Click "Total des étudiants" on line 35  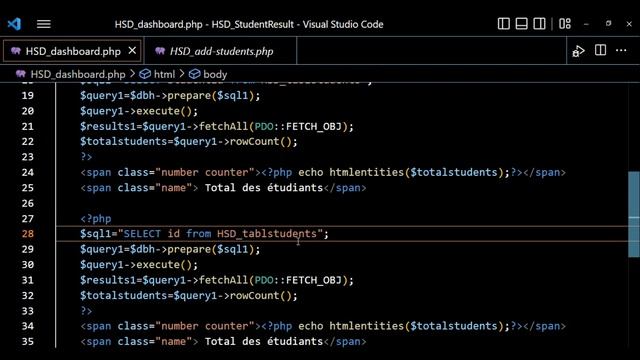(264, 342)
